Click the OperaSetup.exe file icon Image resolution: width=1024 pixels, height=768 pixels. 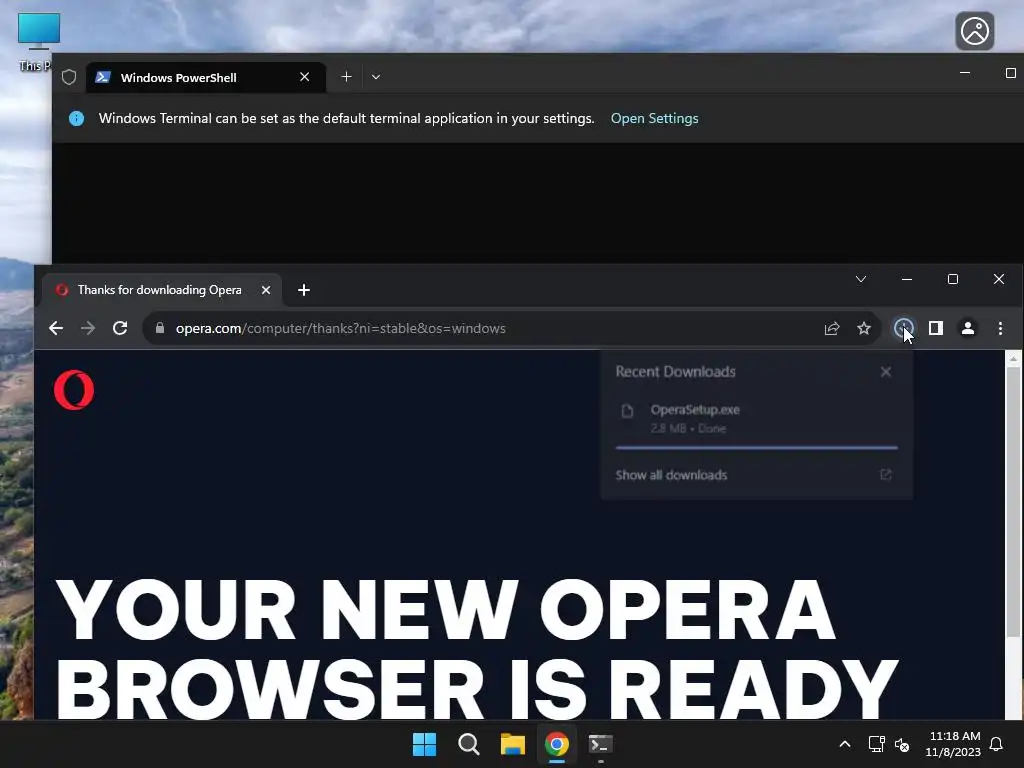[x=627, y=411]
